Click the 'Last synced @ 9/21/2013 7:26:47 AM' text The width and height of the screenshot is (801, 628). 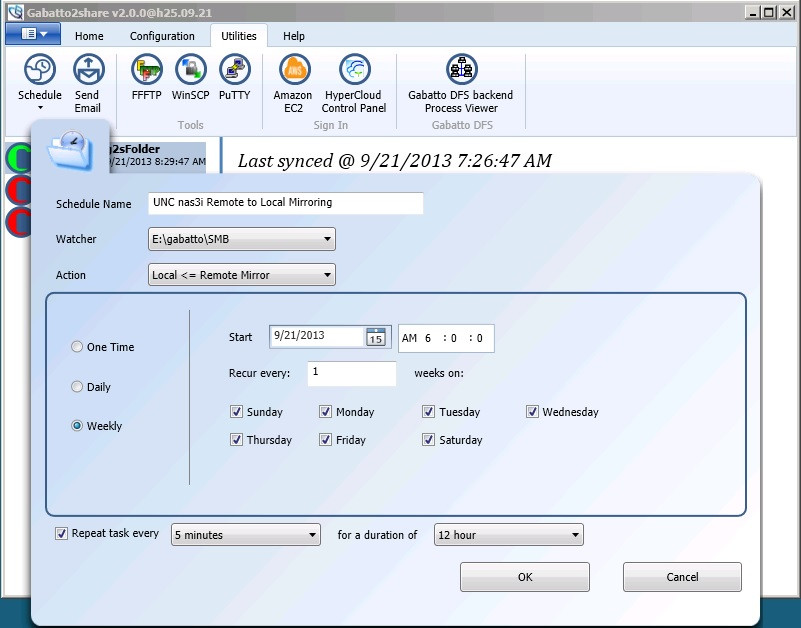(394, 161)
